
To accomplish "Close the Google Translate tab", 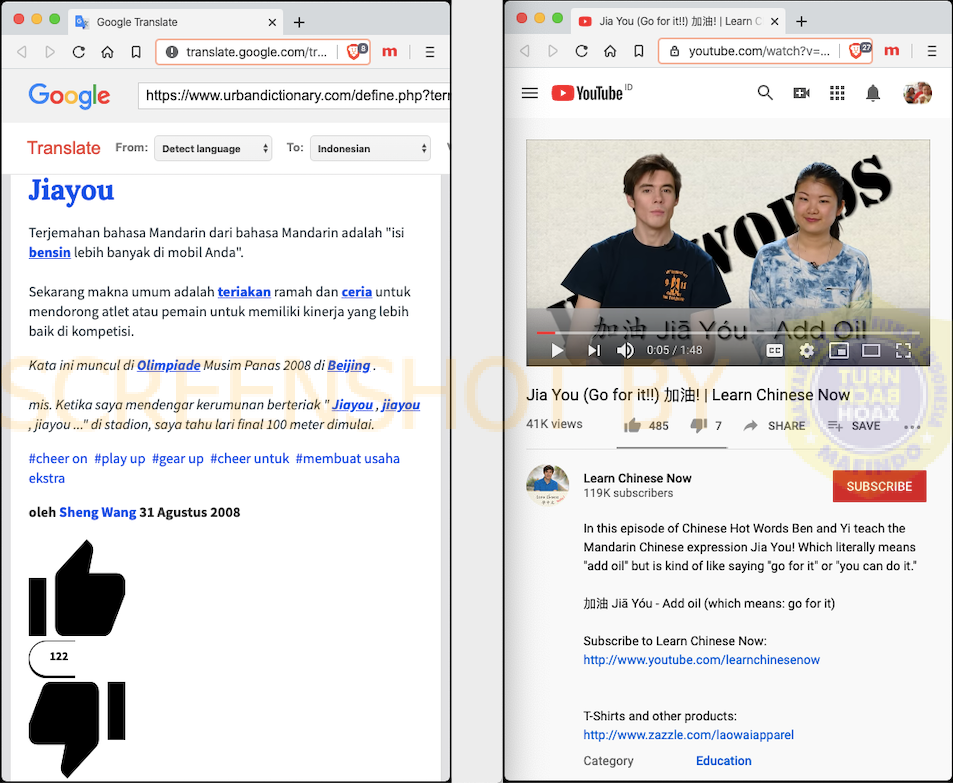I will click(272, 22).
